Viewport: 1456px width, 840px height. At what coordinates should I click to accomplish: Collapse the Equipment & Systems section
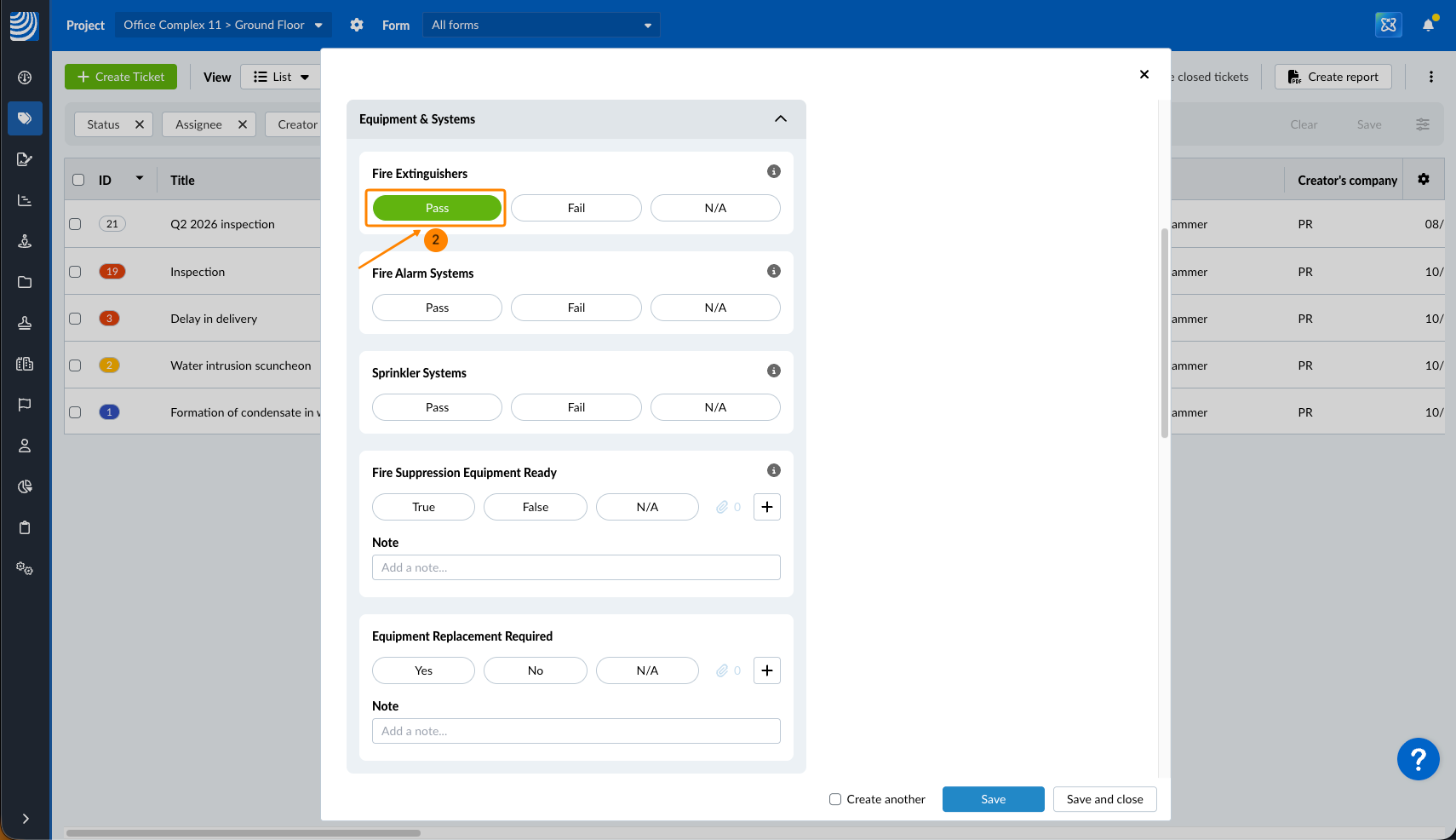780,119
